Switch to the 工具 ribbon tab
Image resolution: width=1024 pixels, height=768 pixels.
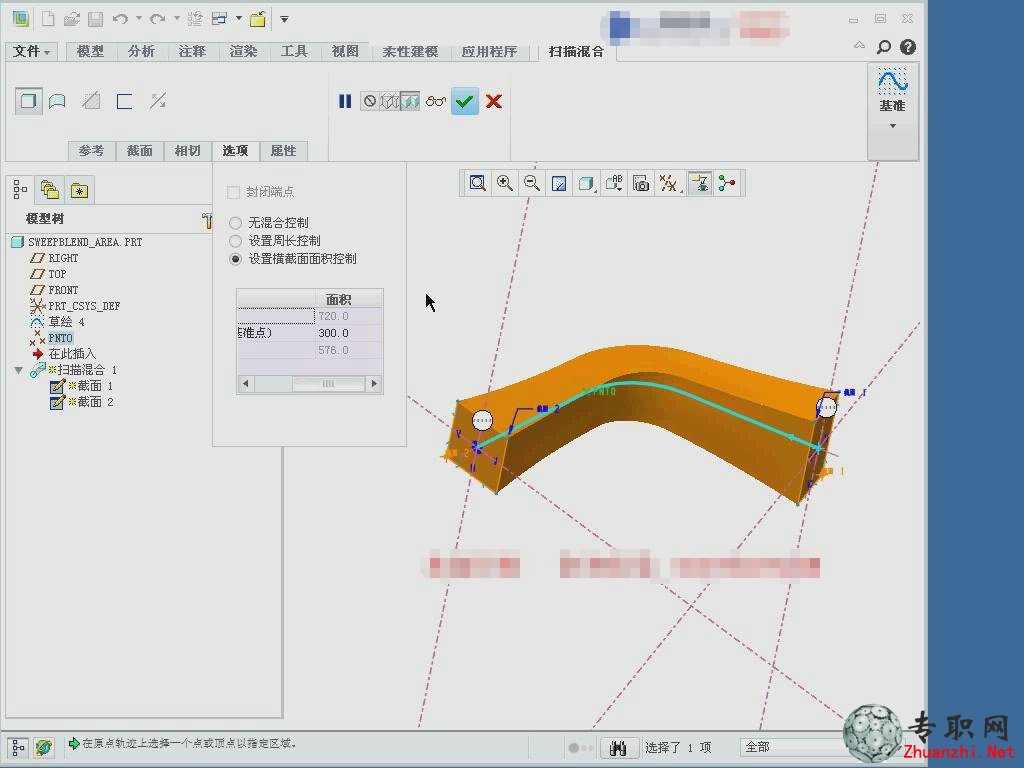click(x=294, y=51)
